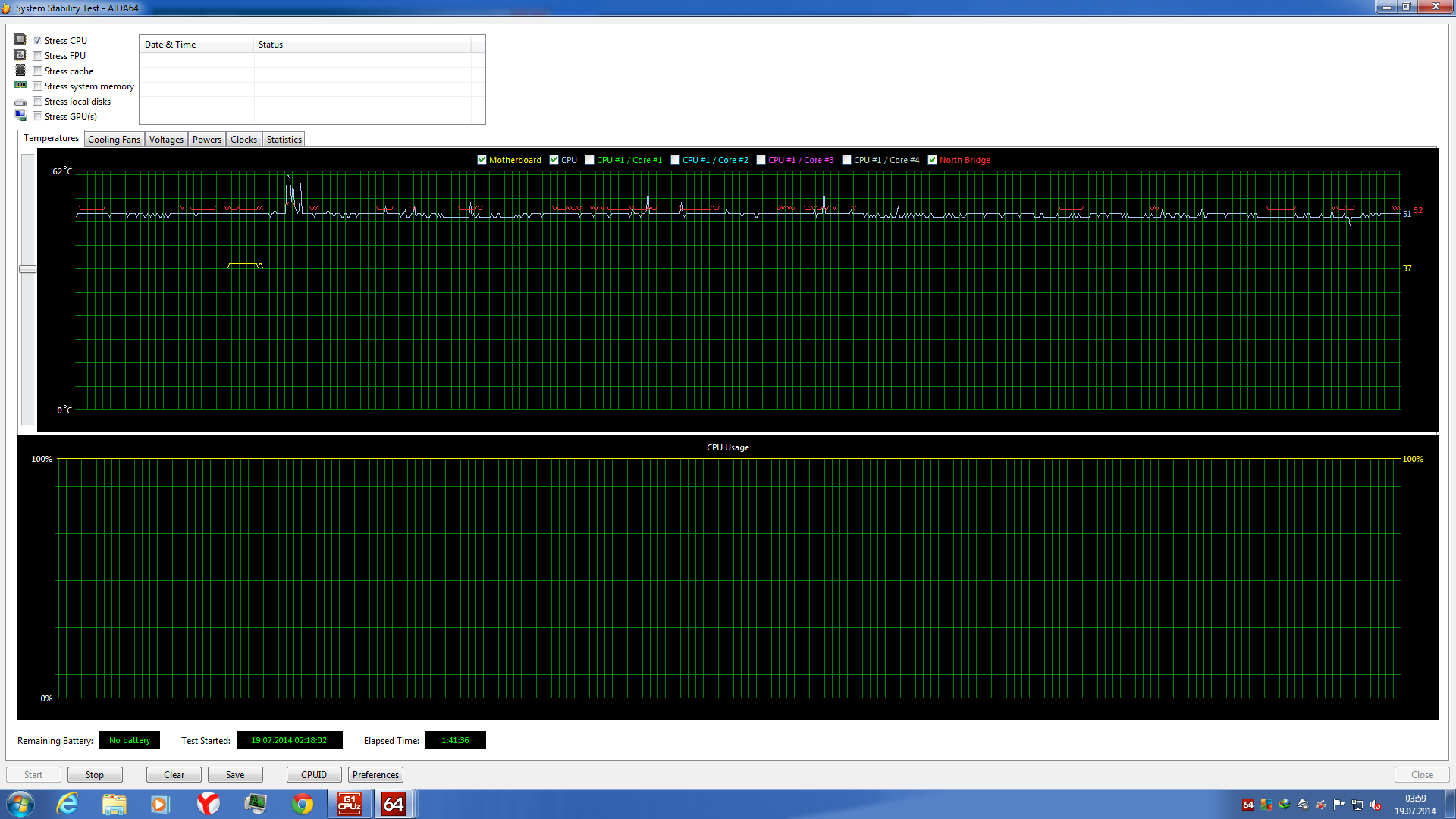Enable the Stress GPU(s) checkbox
This screenshot has width=1456, height=819.
[37, 117]
